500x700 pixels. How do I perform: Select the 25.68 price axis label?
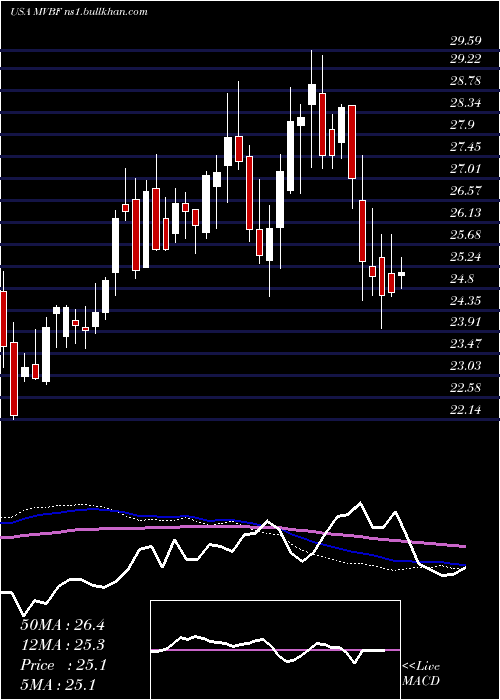pyautogui.click(x=466, y=235)
